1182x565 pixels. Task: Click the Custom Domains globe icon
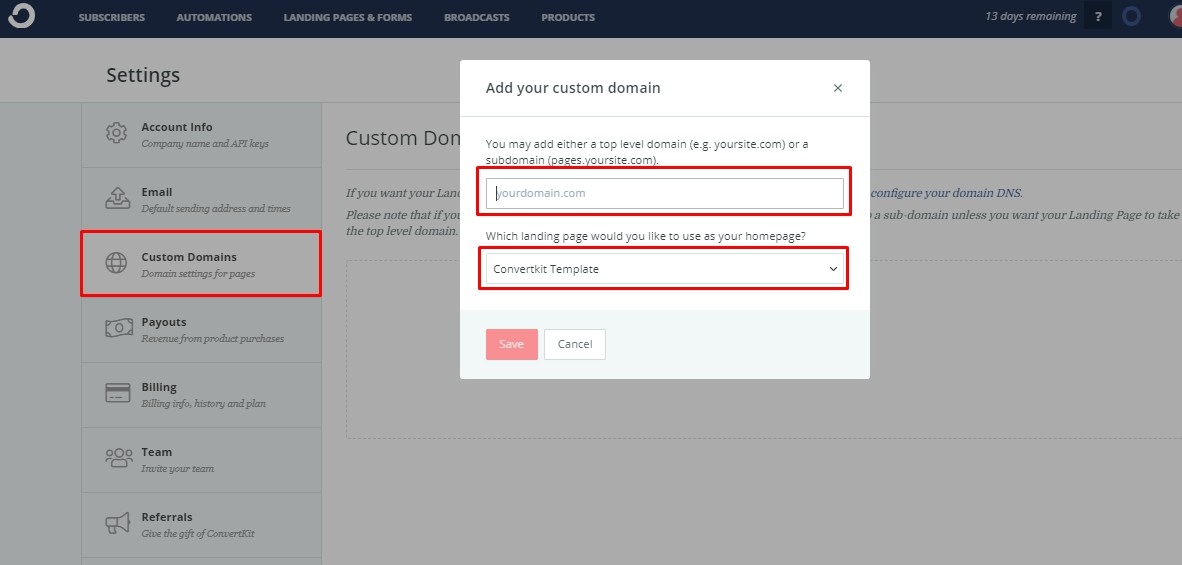pos(116,264)
